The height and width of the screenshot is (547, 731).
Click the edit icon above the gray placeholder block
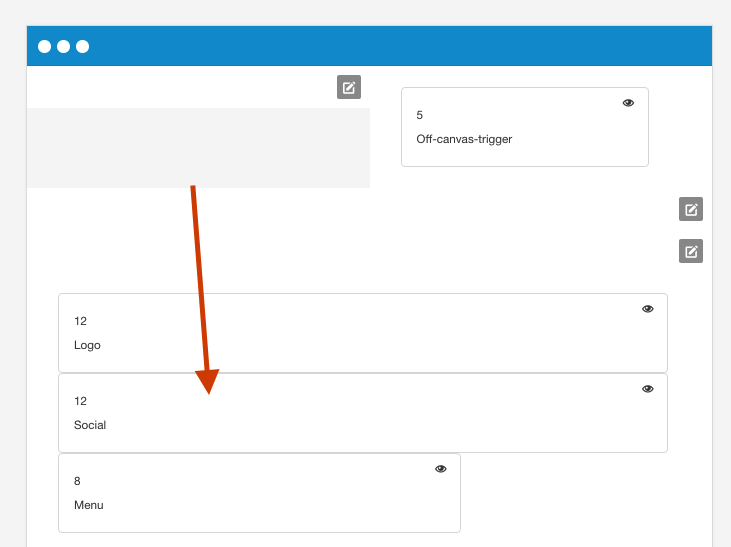click(349, 87)
